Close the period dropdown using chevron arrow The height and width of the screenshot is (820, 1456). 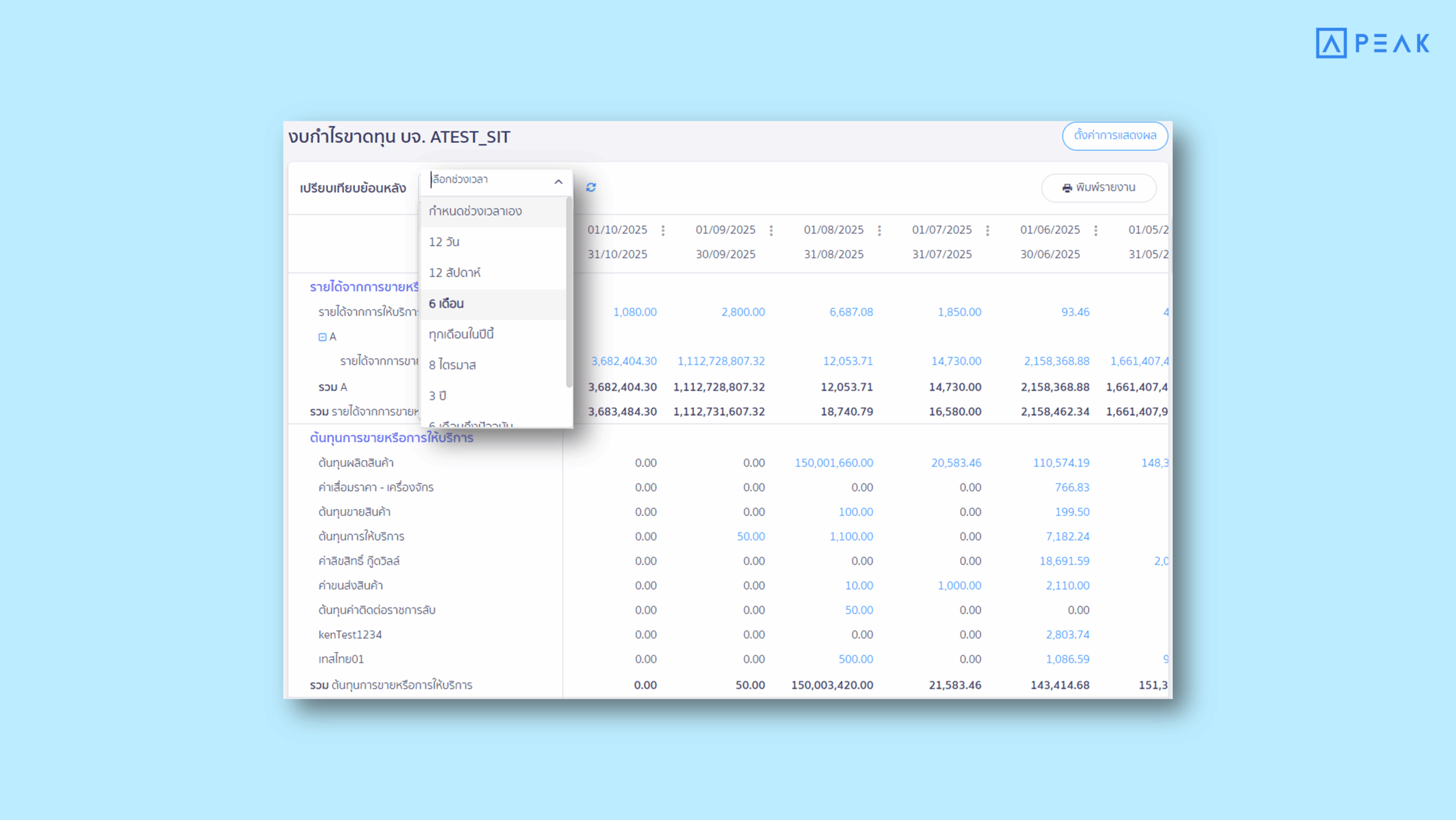pyautogui.click(x=558, y=182)
